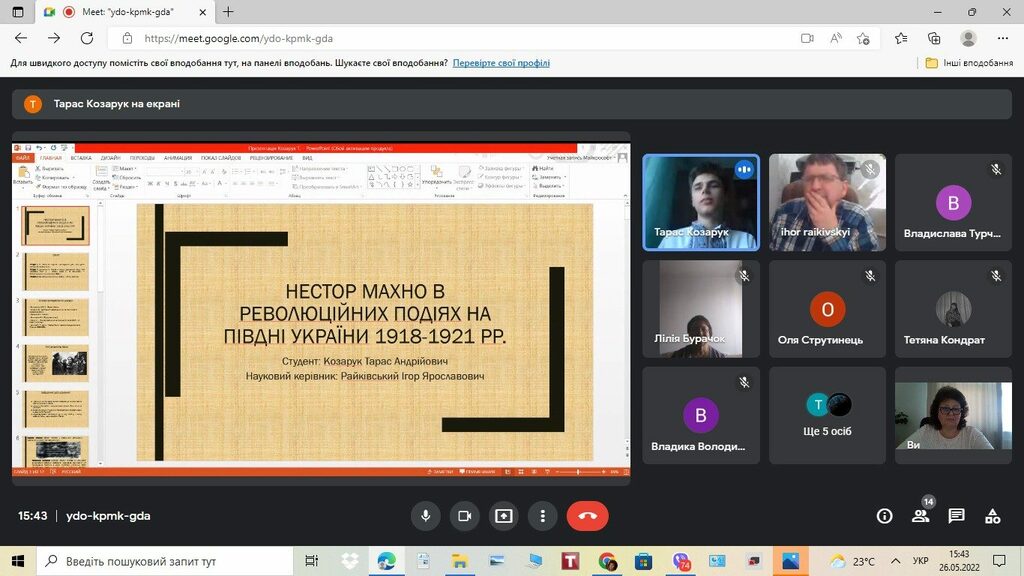Leave the call with red hang-up button
1024x576 pixels.
pyautogui.click(x=587, y=516)
